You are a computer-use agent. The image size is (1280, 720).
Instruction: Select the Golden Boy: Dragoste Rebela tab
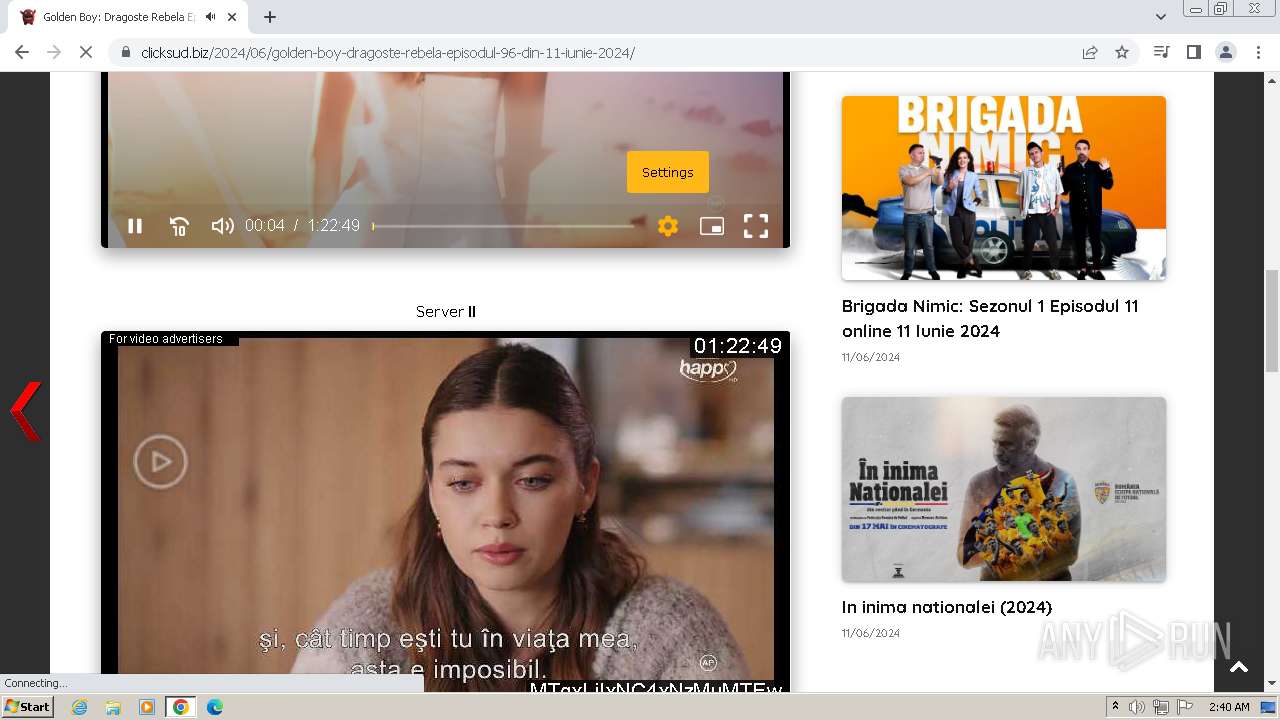coord(130,17)
